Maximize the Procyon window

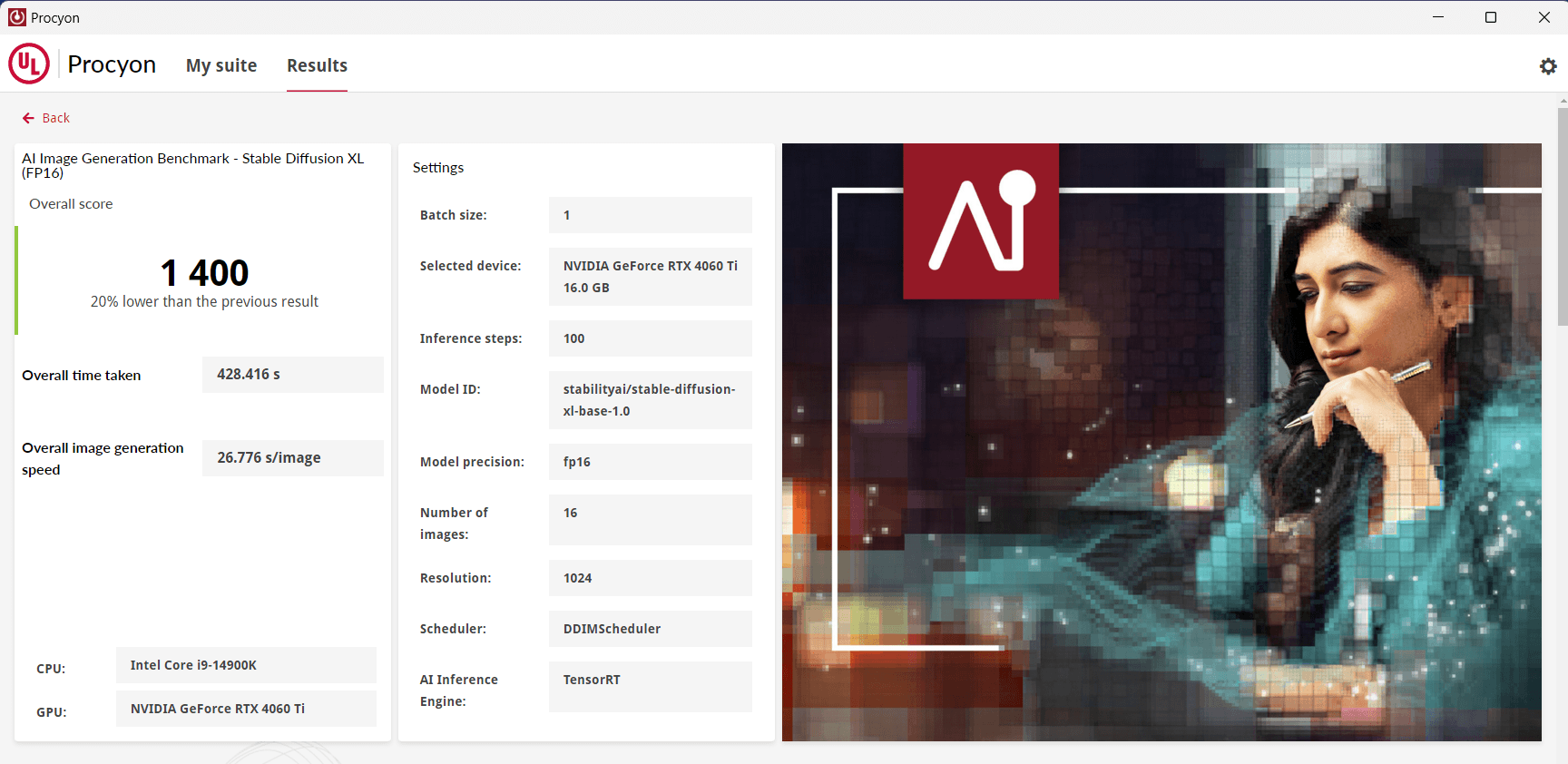pos(1491,17)
